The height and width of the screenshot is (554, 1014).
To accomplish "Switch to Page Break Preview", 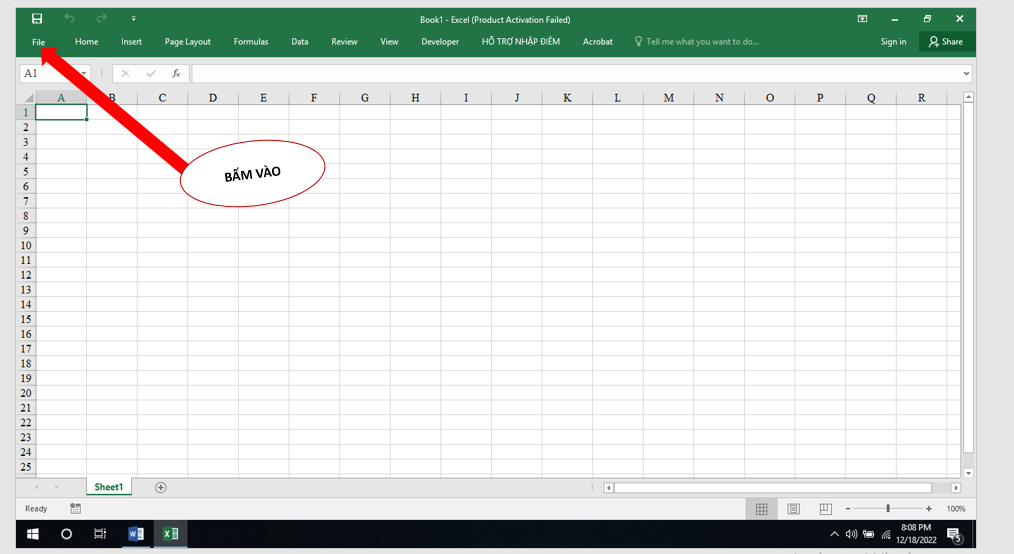I will tap(825, 509).
